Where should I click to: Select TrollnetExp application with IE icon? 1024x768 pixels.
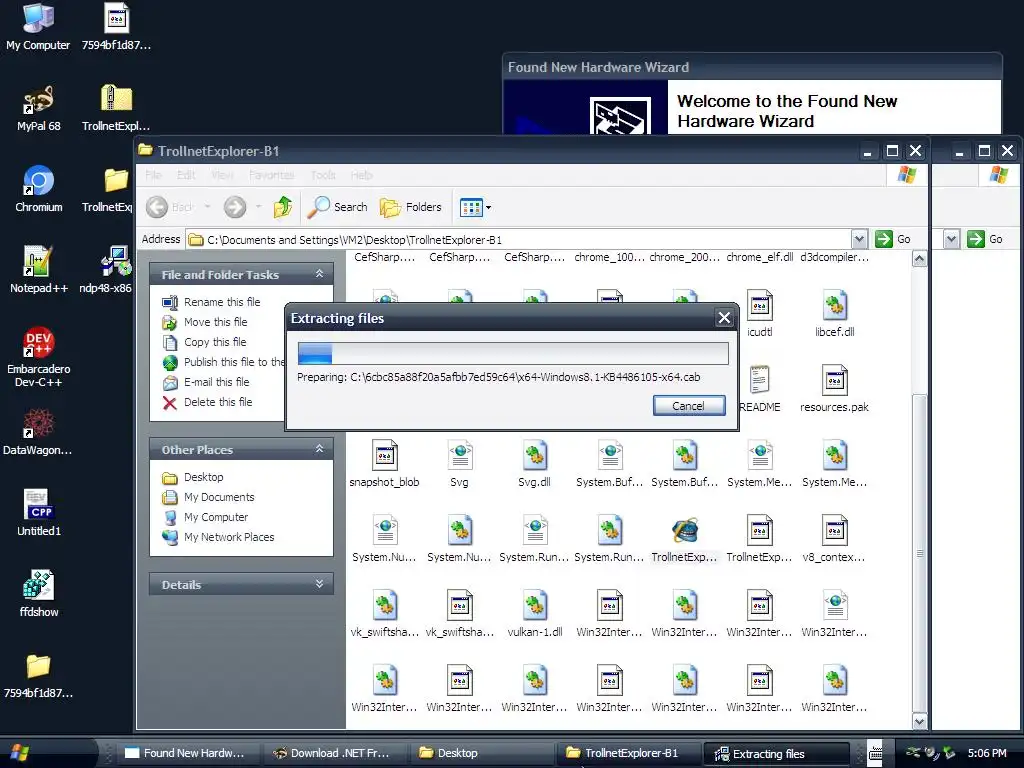coord(684,539)
